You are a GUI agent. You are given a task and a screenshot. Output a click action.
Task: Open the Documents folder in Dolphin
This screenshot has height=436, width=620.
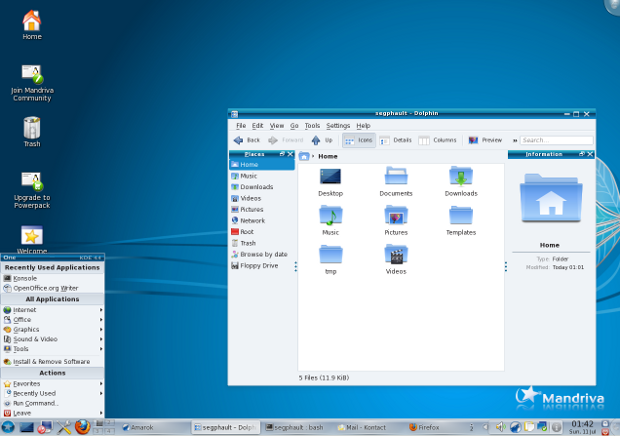(x=396, y=182)
